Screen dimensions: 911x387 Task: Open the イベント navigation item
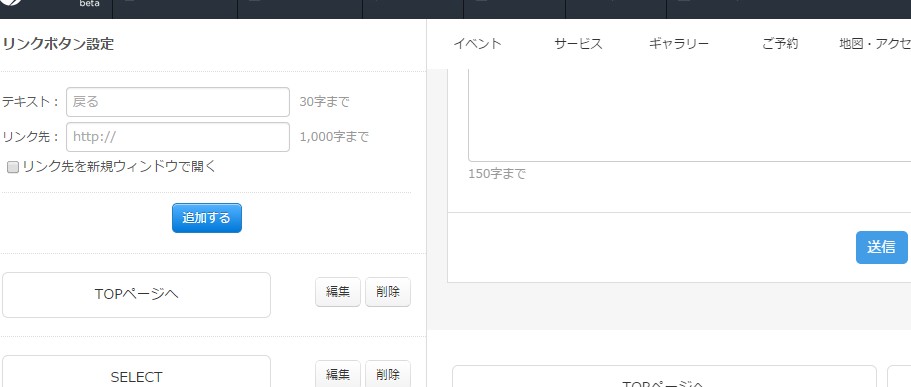click(478, 44)
